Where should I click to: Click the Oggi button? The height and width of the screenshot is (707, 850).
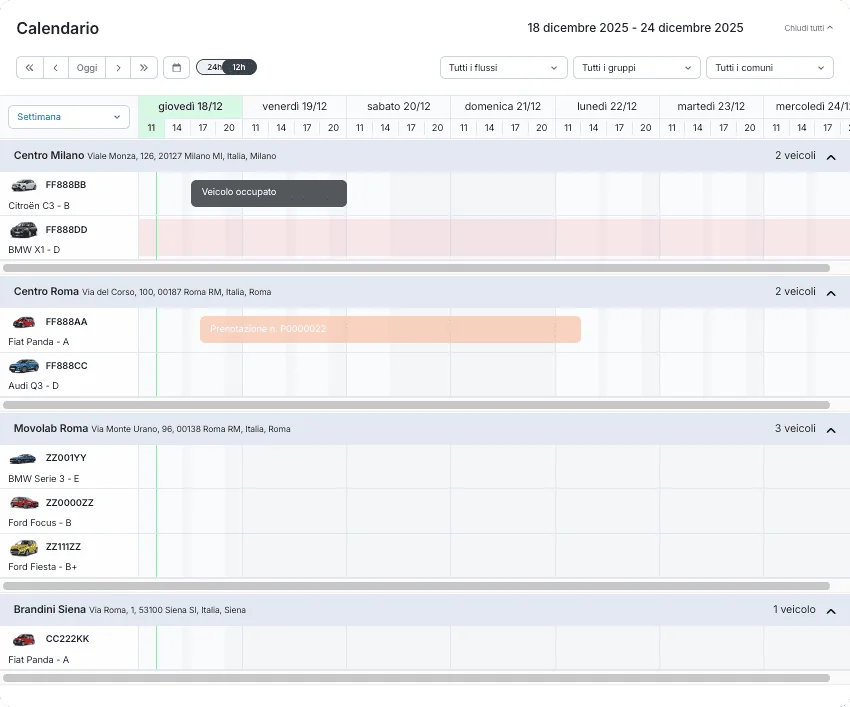click(87, 68)
